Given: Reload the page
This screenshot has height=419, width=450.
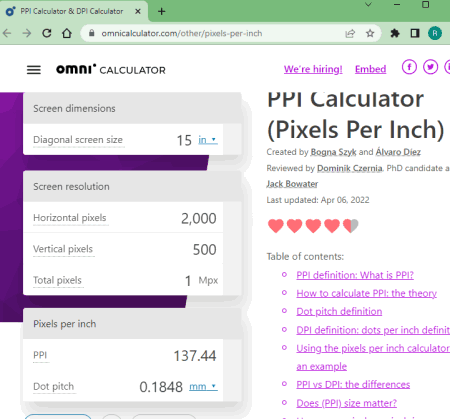Looking at the screenshot, I should (47, 33).
